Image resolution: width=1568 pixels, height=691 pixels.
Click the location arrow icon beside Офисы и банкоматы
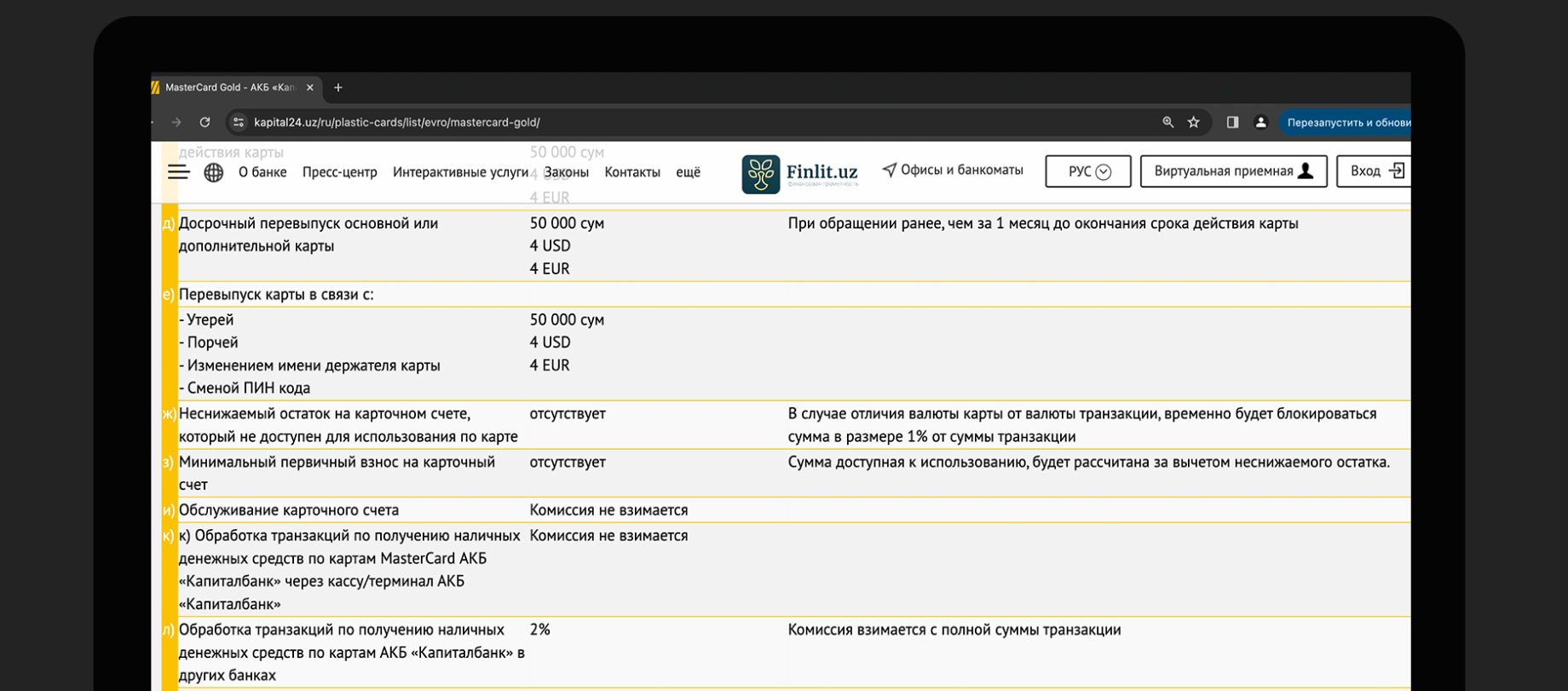point(889,170)
